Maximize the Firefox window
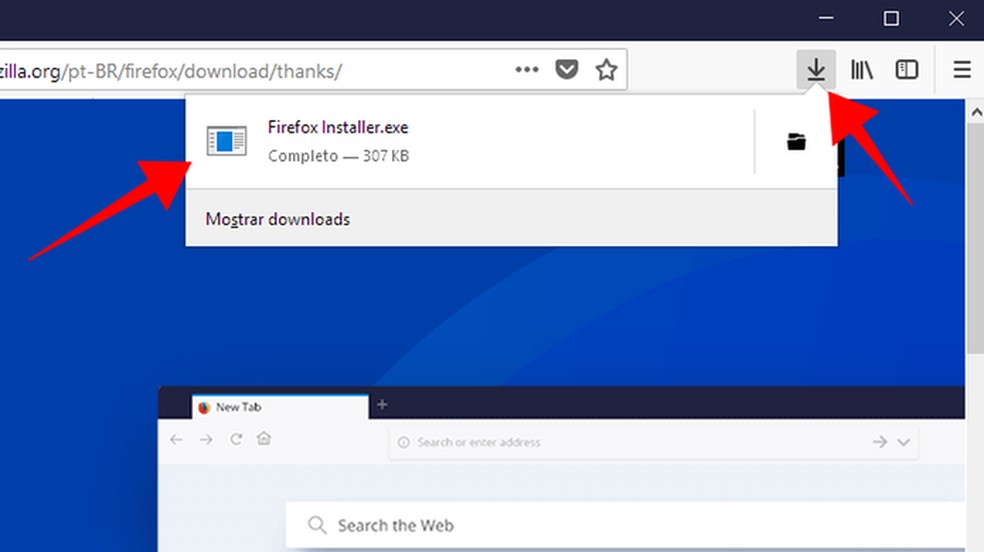Viewport: 984px width, 552px height. coord(891,18)
